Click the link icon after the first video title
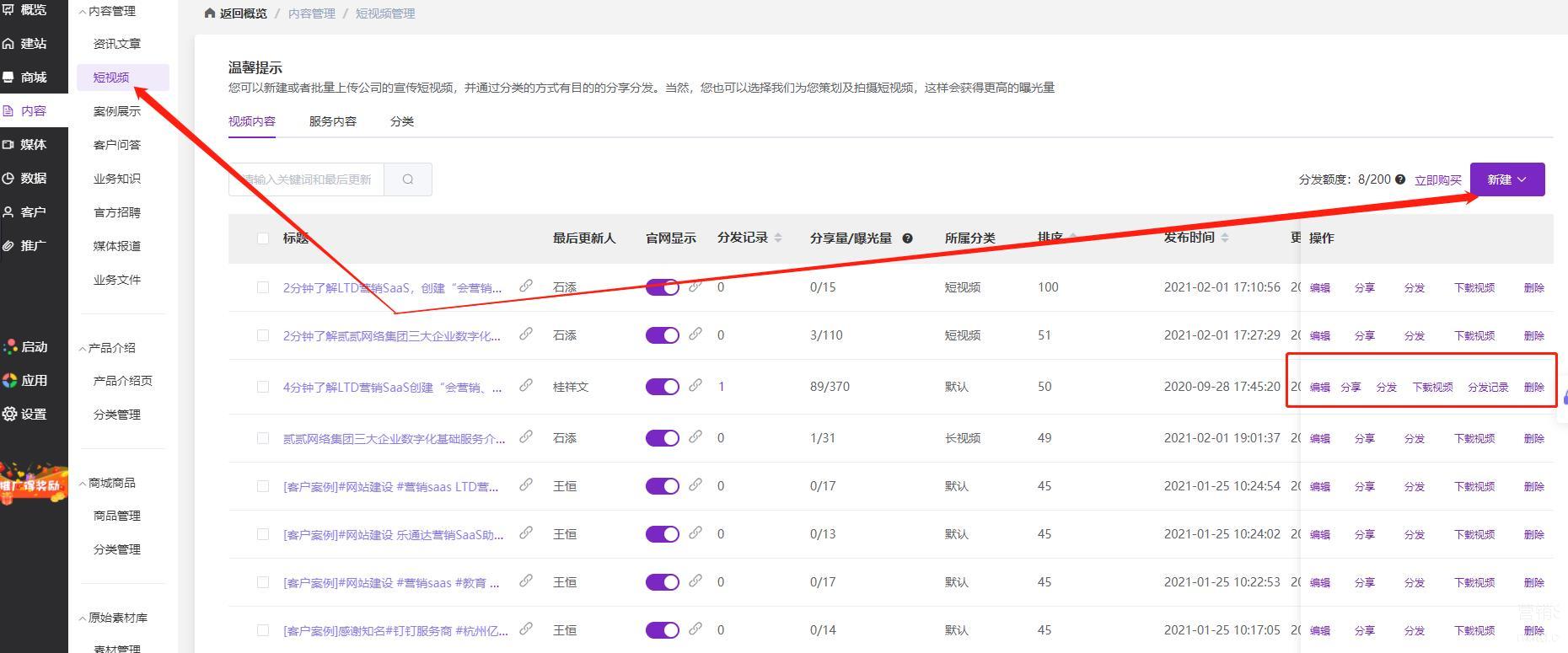1568x653 pixels. (x=526, y=286)
